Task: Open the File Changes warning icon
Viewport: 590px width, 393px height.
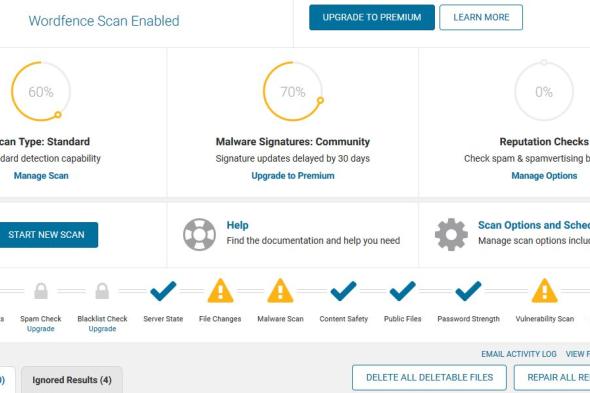Action: click(x=220, y=291)
